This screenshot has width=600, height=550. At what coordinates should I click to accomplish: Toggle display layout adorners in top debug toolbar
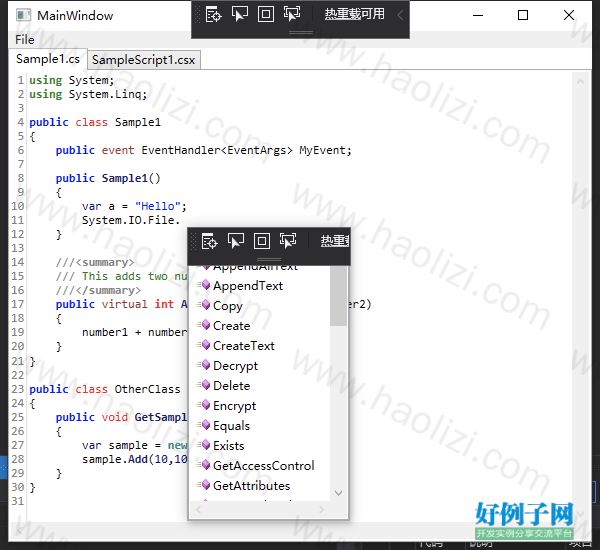pyautogui.click(x=266, y=14)
